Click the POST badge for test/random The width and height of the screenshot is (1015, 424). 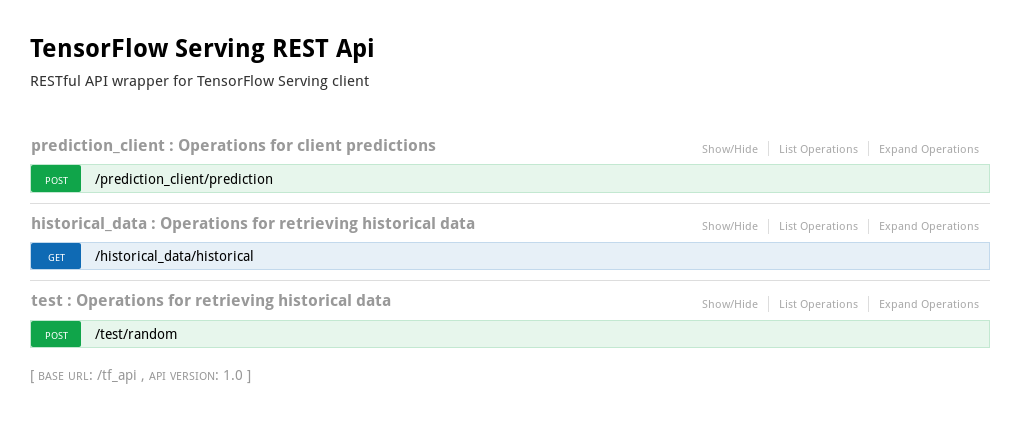pyautogui.click(x=56, y=334)
